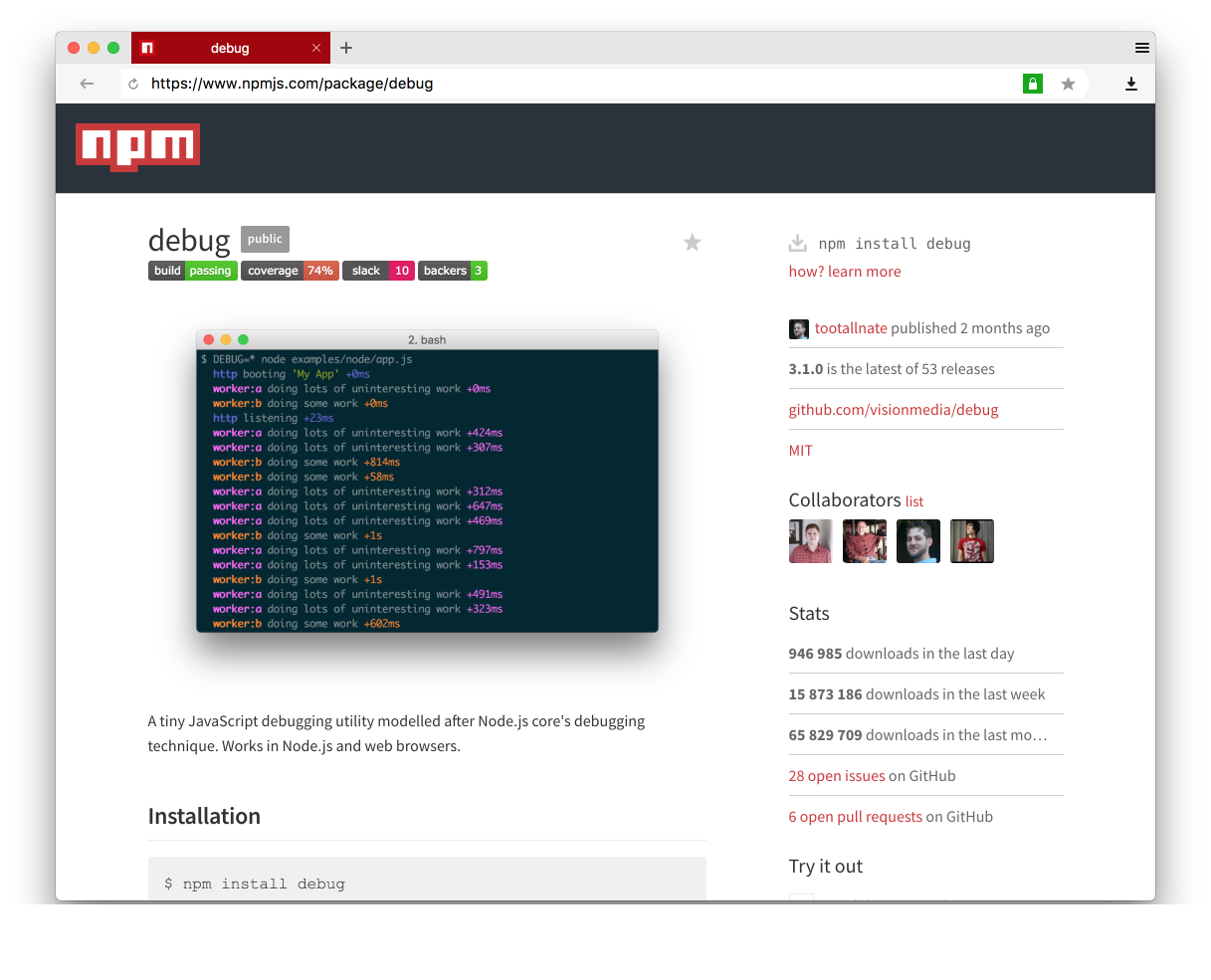Open a new browser tab
This screenshot has height=980, width=1211.
[346, 48]
